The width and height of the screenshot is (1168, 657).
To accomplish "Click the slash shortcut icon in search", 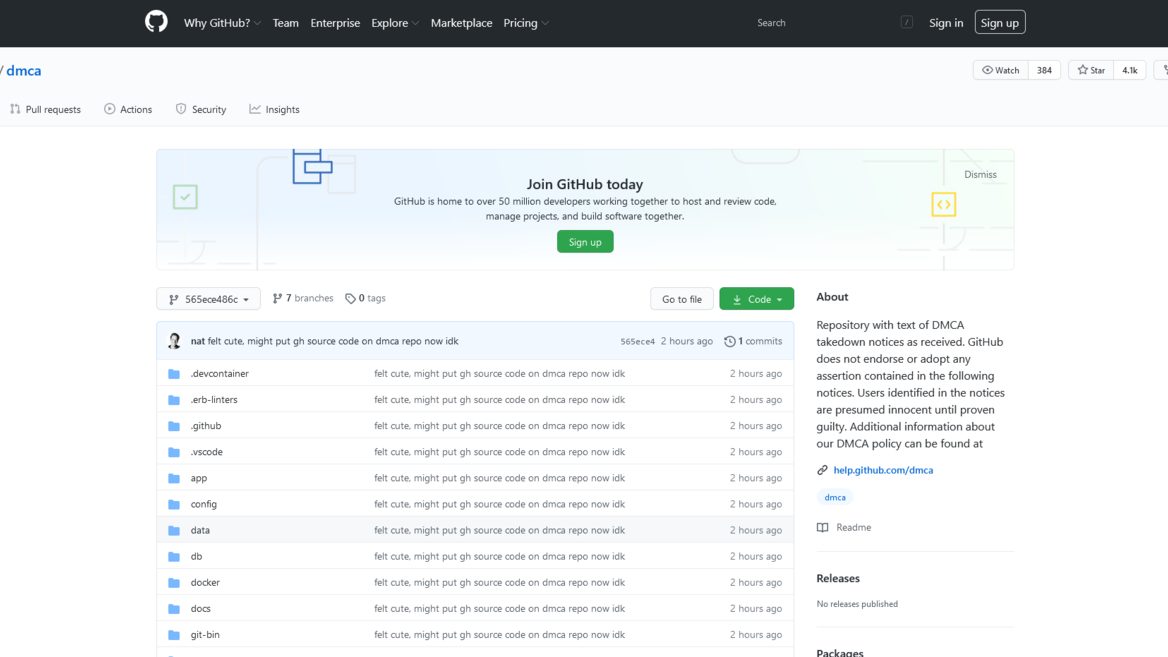I will click(x=907, y=22).
